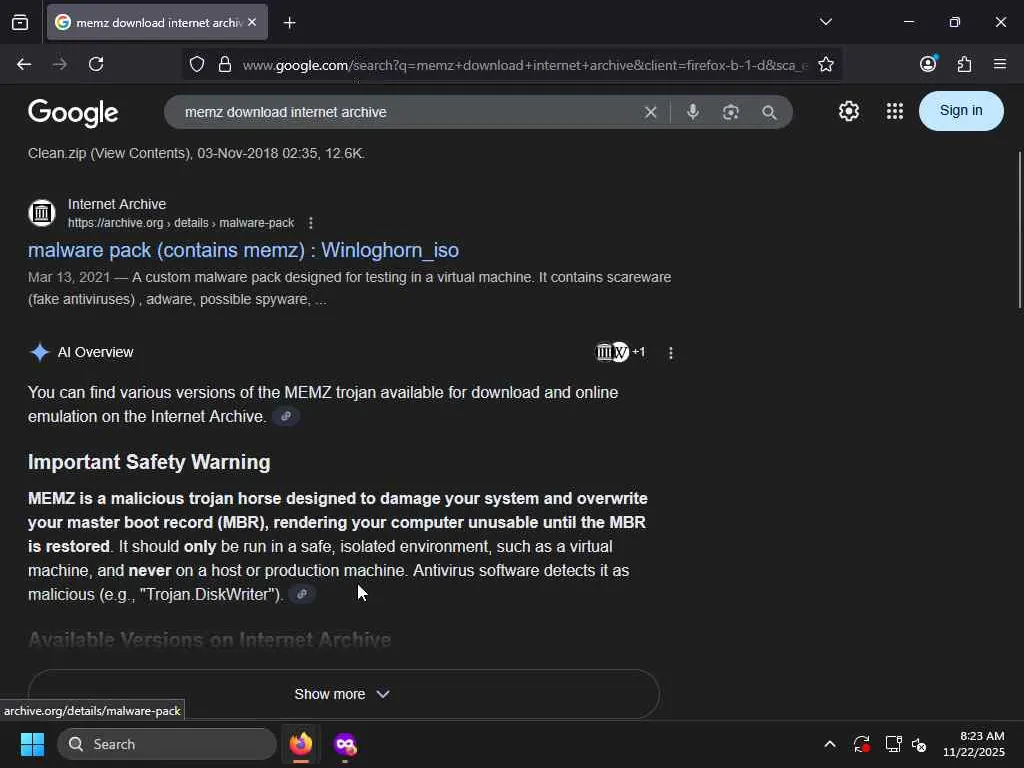Open the Google apps grid
The image size is (1024, 768).
[x=895, y=111]
